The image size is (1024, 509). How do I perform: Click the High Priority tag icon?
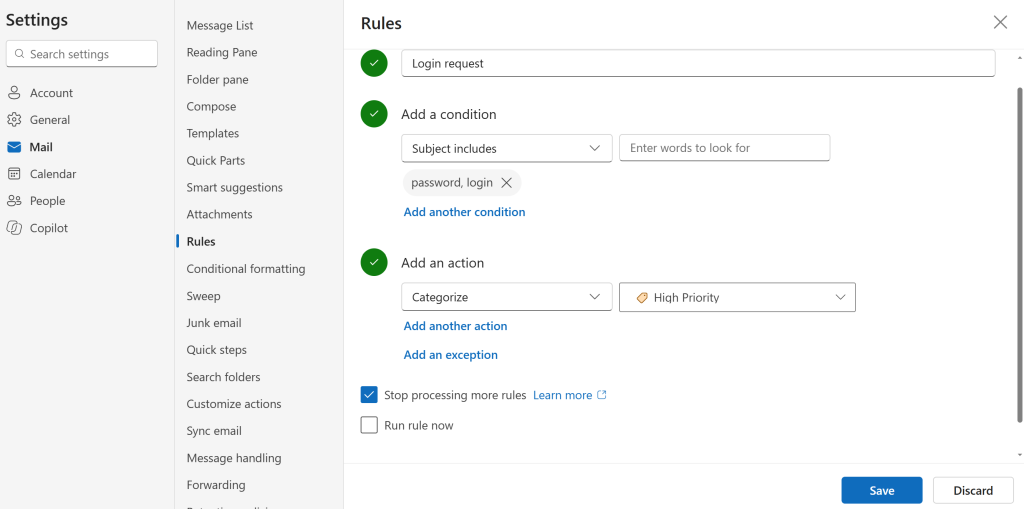pos(642,297)
